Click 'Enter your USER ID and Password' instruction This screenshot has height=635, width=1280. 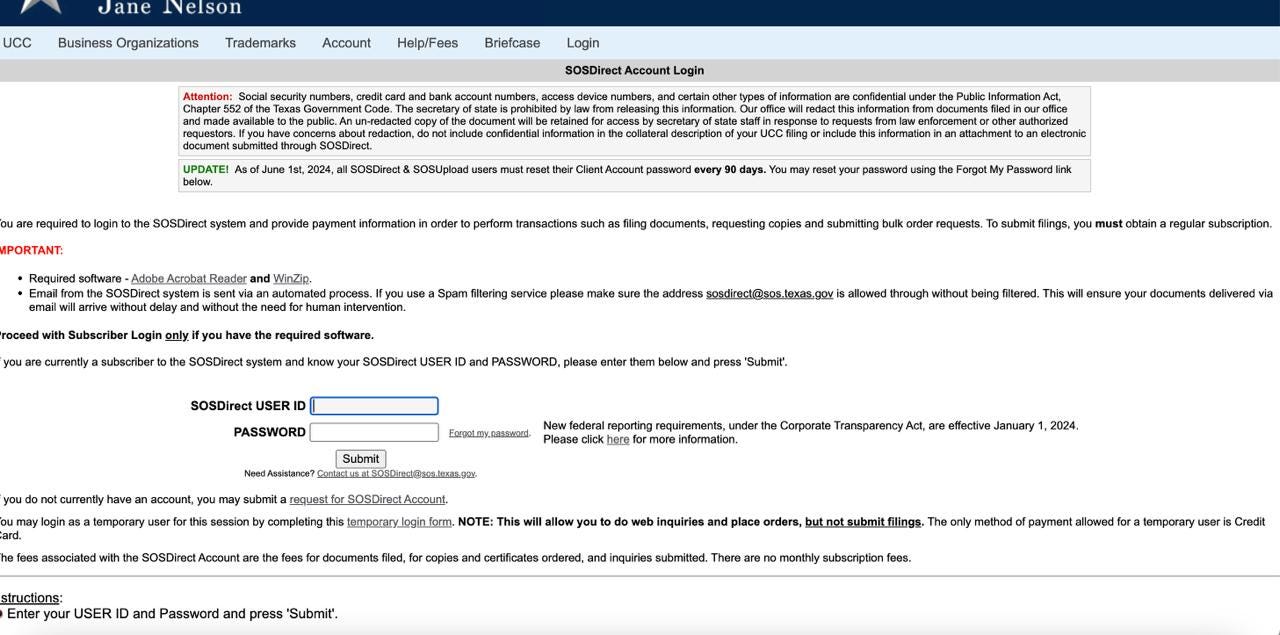(x=172, y=614)
